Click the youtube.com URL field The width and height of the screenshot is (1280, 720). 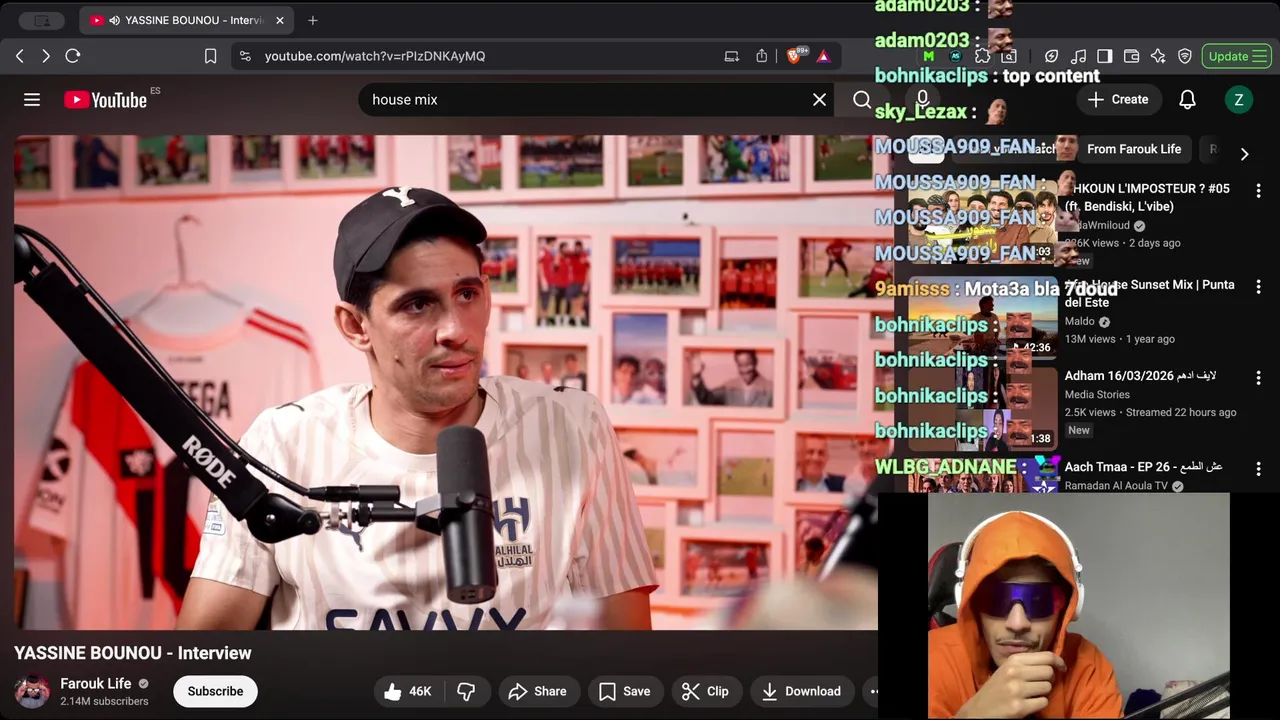point(375,56)
